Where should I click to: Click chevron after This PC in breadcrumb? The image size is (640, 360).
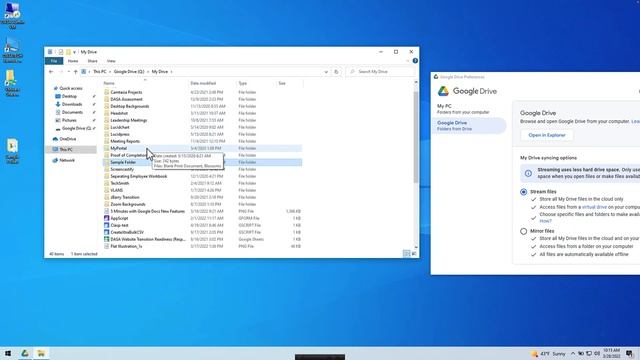(110, 72)
